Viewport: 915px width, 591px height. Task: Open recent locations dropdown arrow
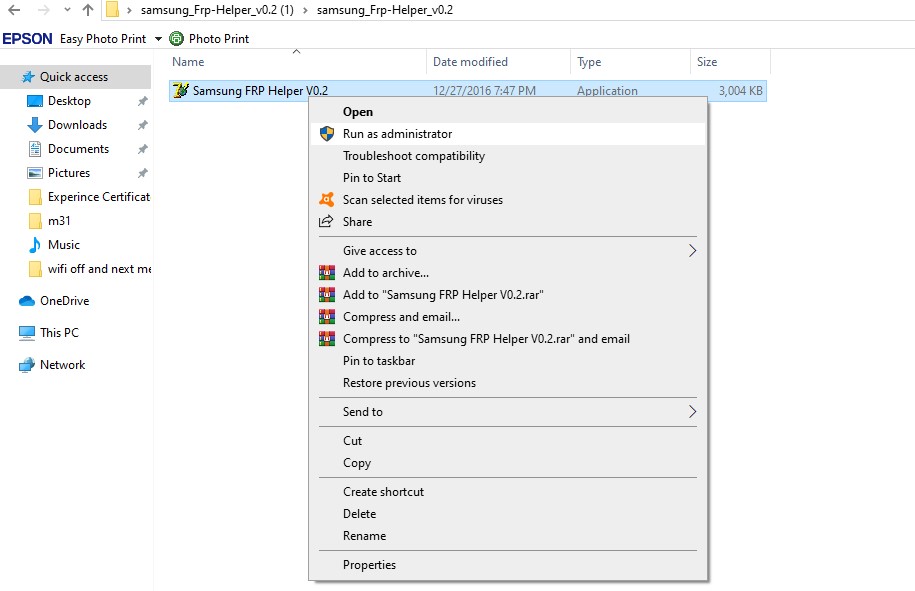[67, 10]
